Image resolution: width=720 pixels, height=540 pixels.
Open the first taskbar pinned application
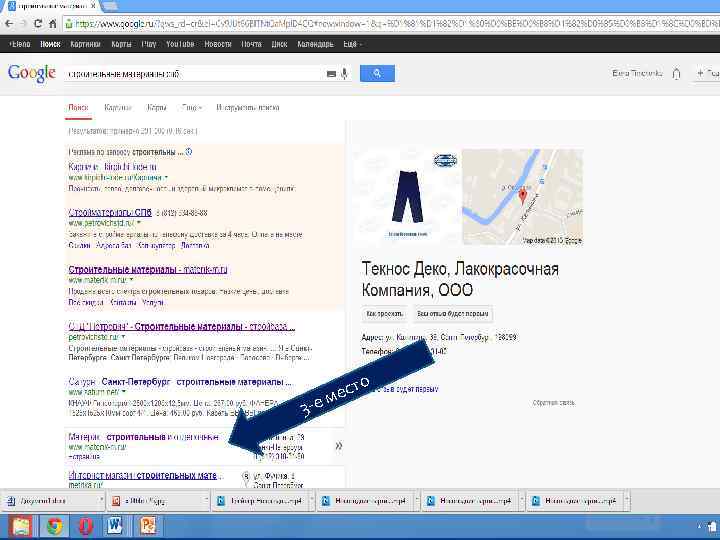pyautogui.click(x=19, y=527)
